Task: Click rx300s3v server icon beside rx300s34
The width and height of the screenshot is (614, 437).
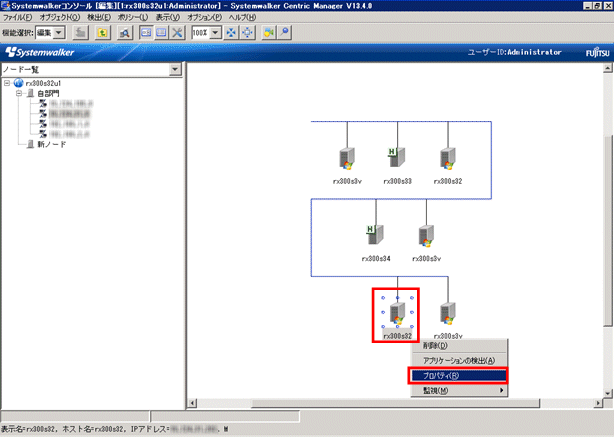Action: click(x=426, y=235)
